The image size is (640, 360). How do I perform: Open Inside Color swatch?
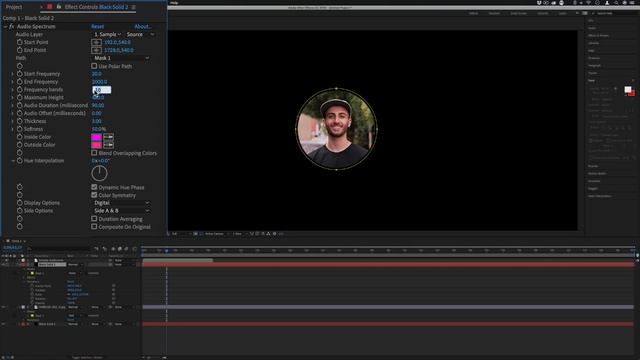point(96,137)
